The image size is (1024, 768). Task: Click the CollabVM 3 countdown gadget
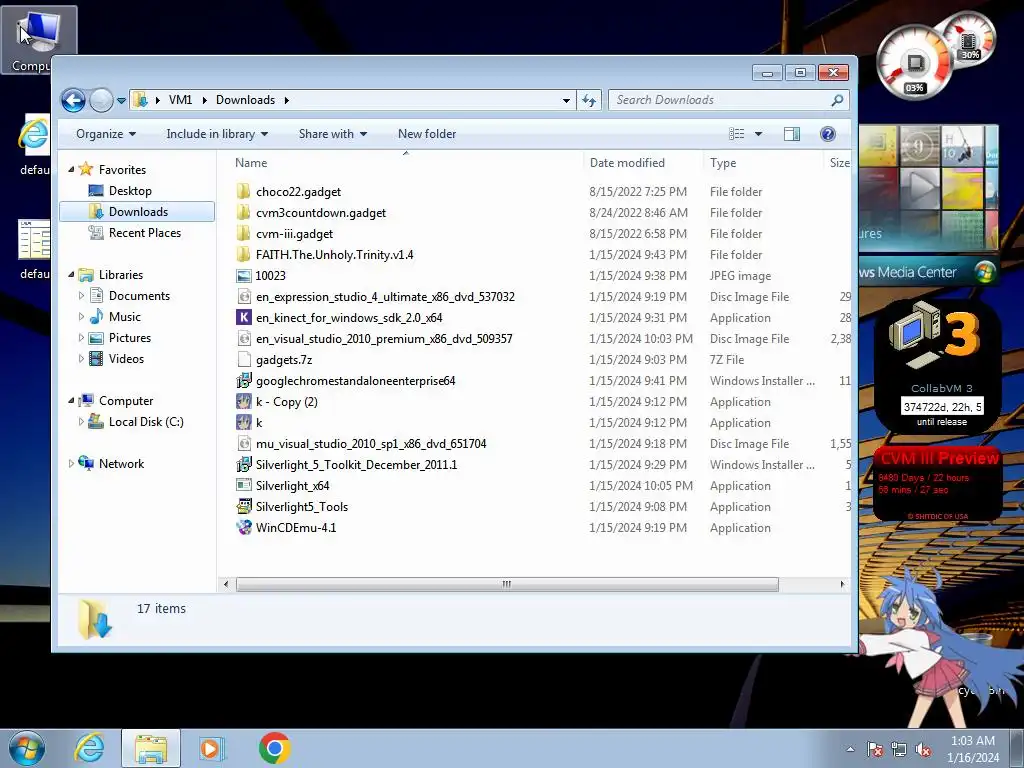[x=937, y=366]
